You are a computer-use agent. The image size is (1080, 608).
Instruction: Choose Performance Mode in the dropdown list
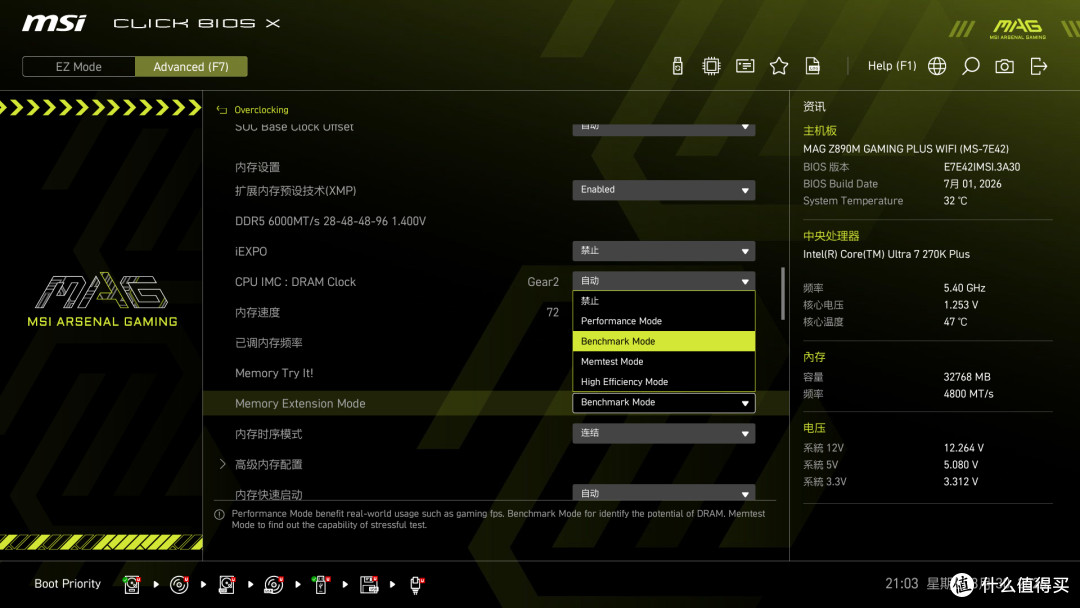(x=663, y=321)
